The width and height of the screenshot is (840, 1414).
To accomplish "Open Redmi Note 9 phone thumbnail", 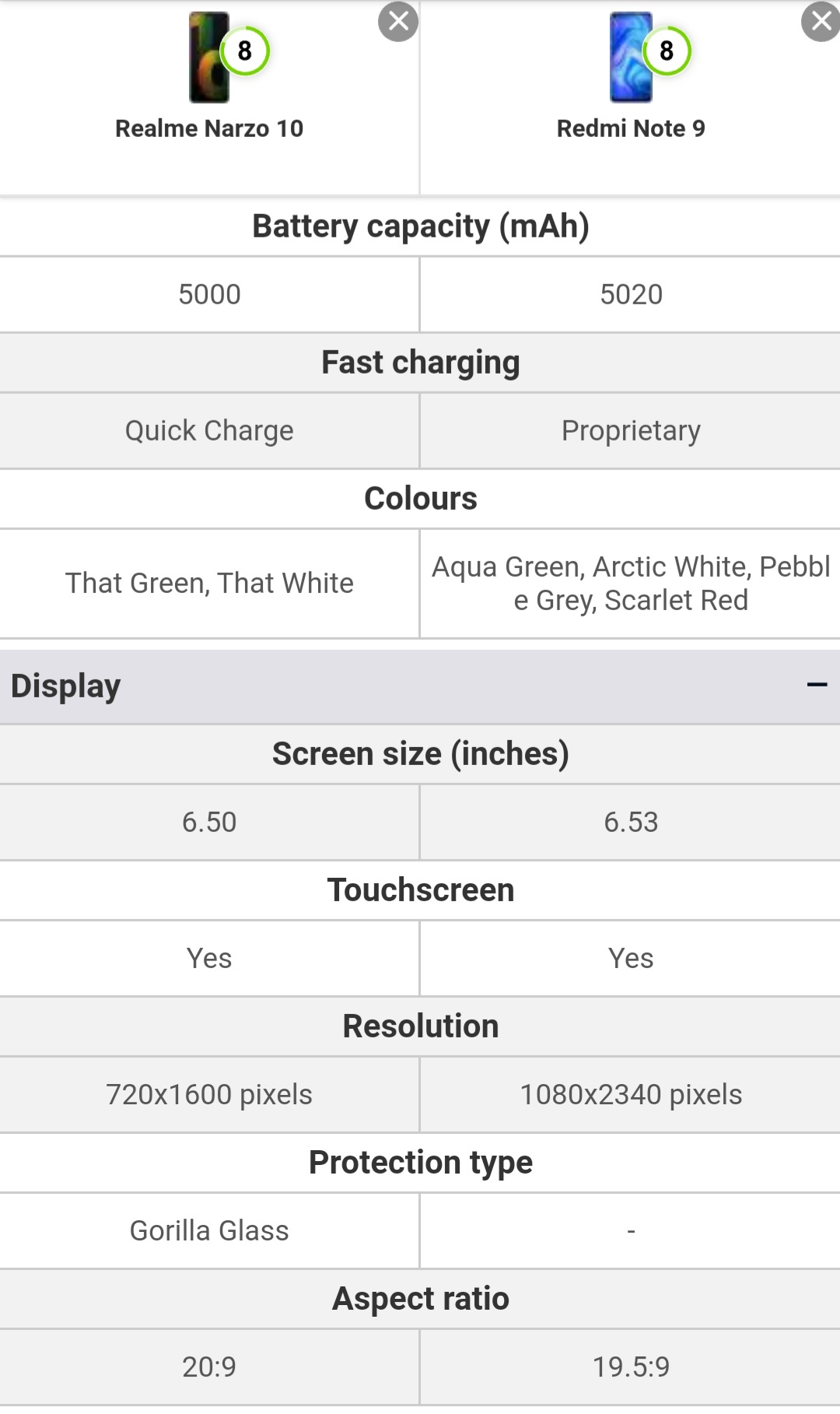I will pos(631,58).
